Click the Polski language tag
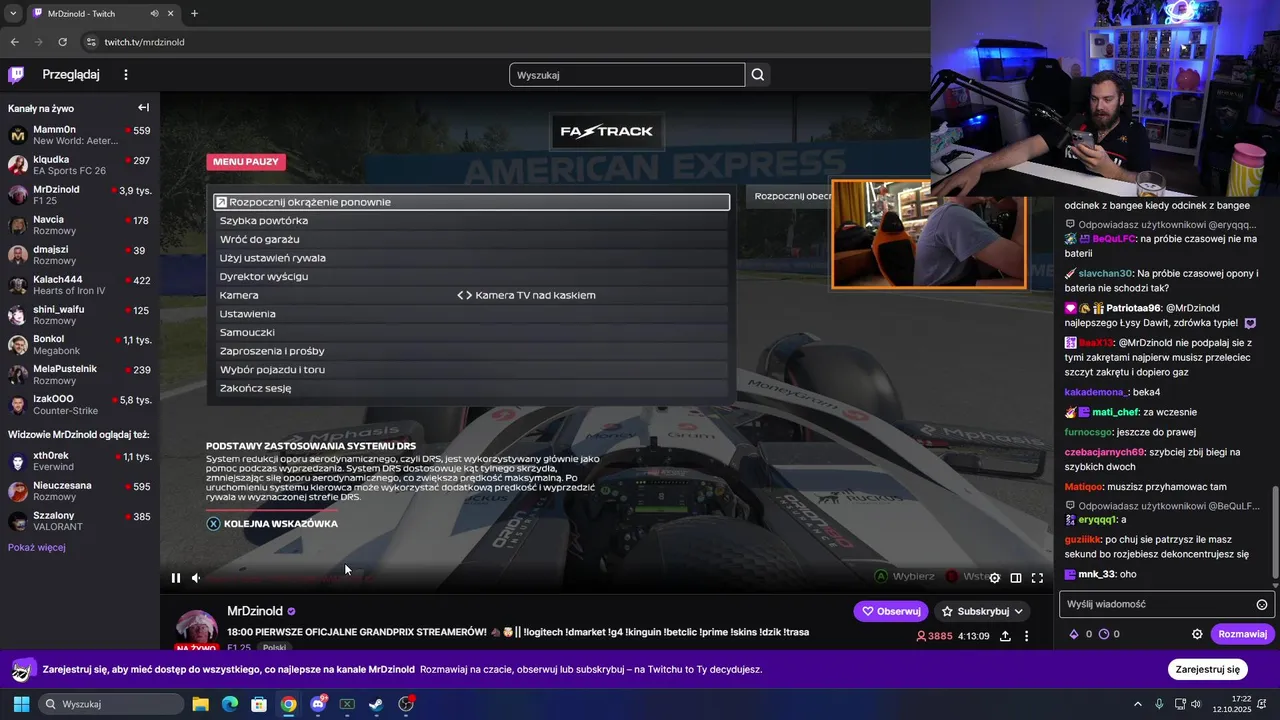1280x720 pixels. (x=274, y=648)
